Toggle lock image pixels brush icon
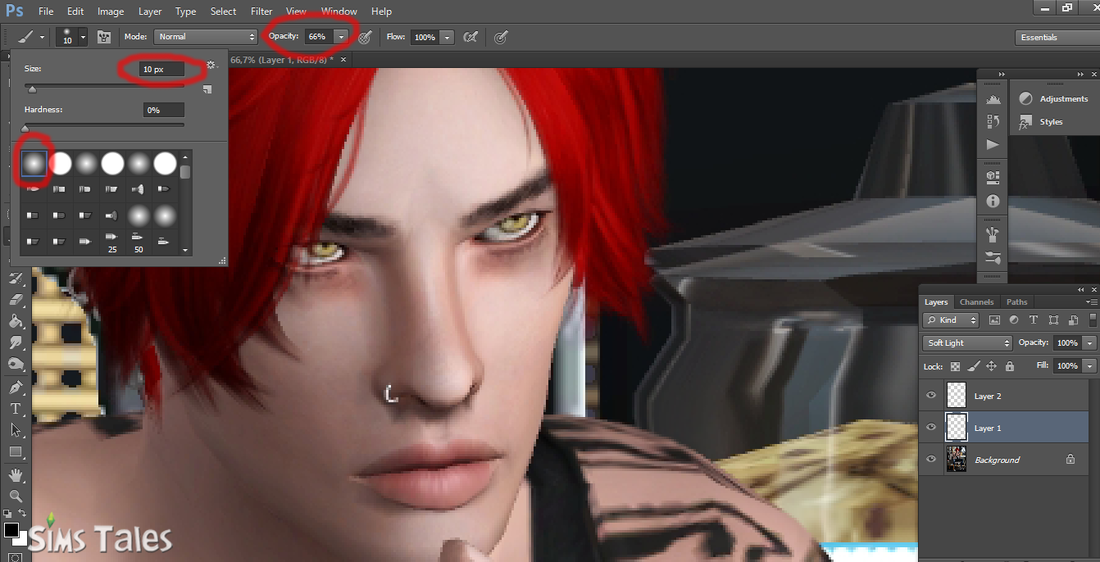This screenshot has height=562, width=1100. 973,366
